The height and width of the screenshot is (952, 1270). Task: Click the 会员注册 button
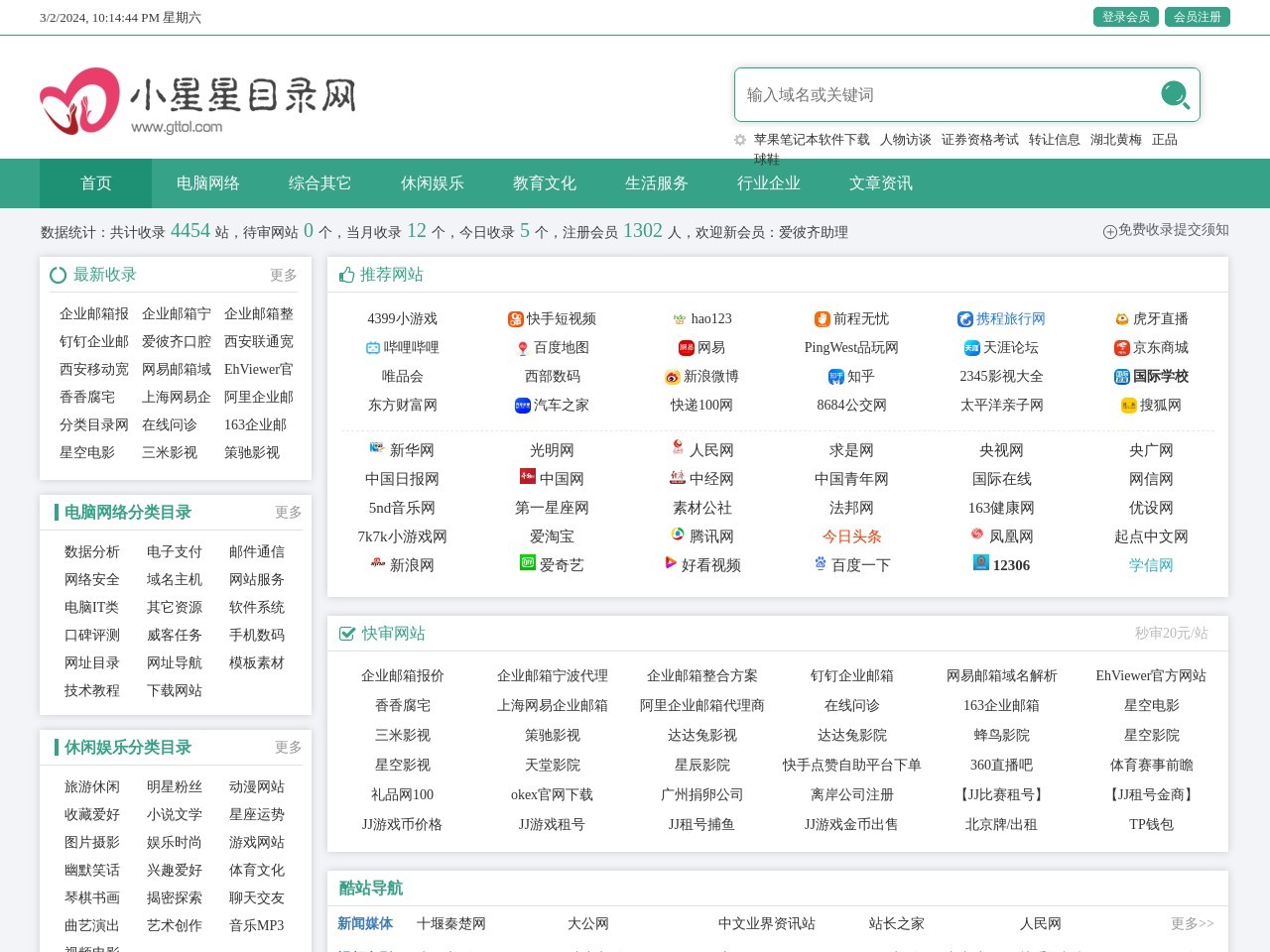(x=1198, y=17)
